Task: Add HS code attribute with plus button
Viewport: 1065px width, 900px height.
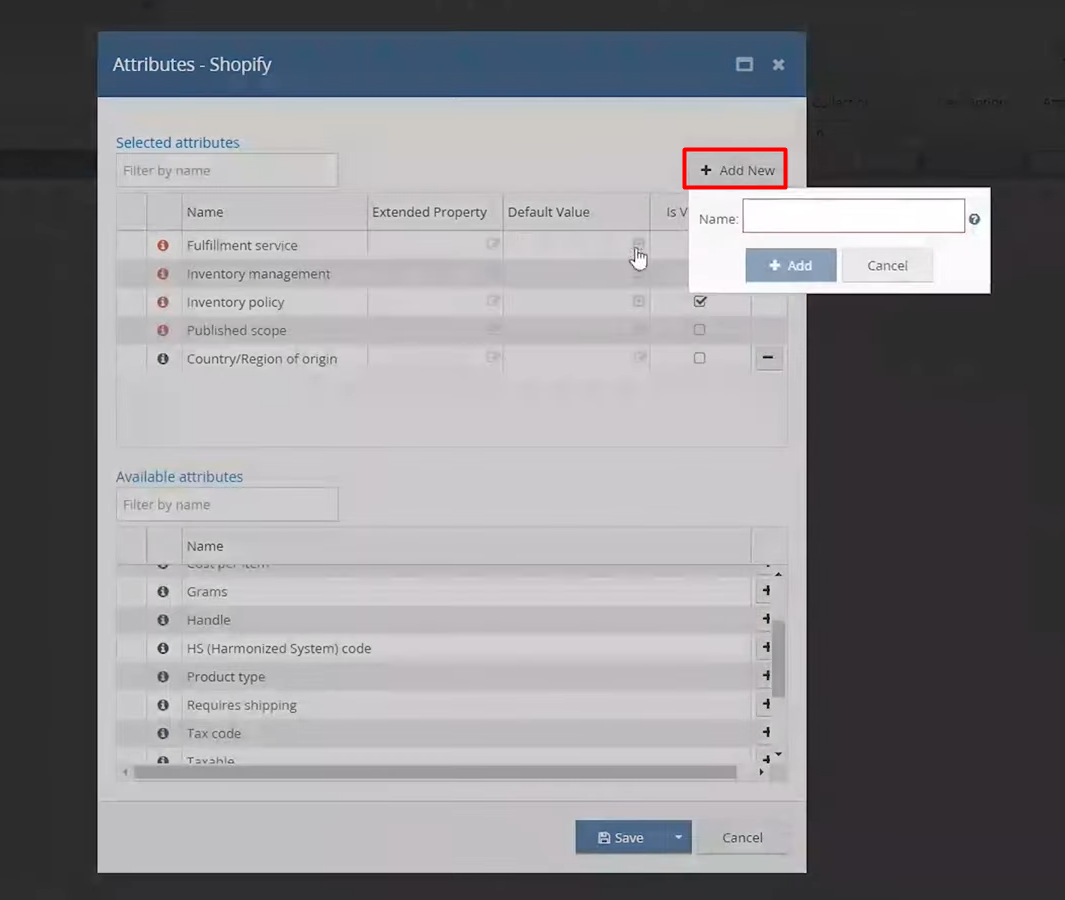Action: coord(765,647)
